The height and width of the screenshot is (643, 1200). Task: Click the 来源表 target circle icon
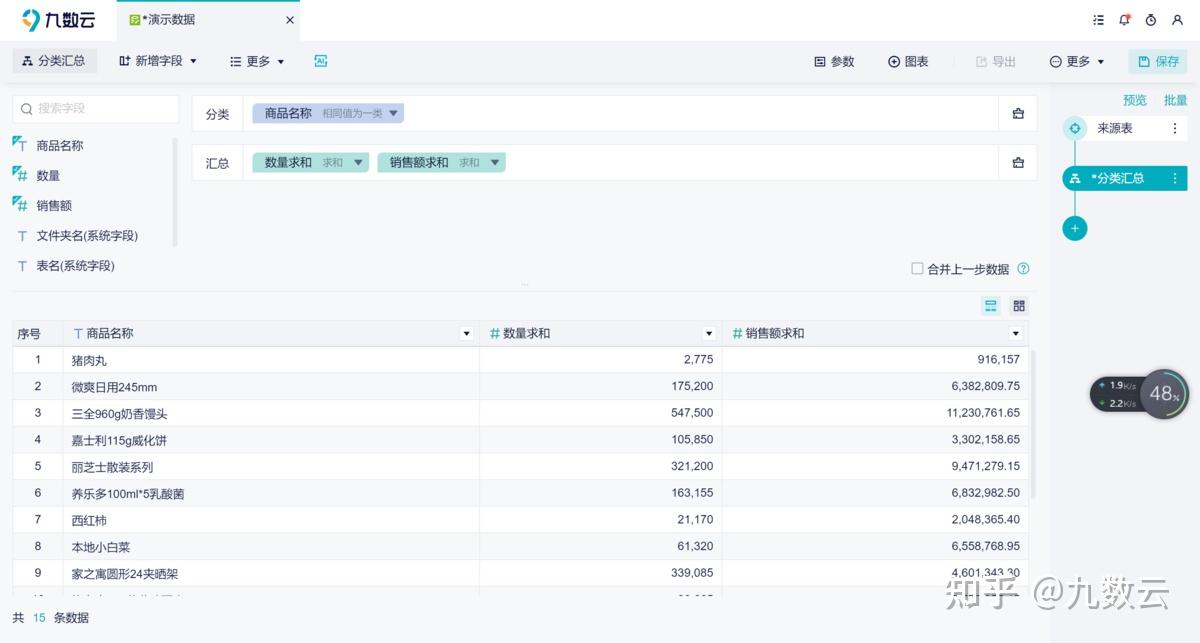(x=1075, y=128)
